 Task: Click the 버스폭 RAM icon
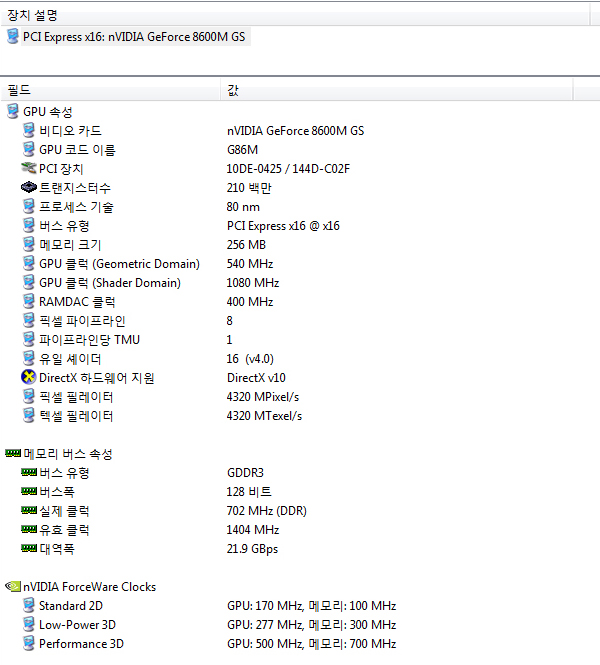tap(29, 491)
